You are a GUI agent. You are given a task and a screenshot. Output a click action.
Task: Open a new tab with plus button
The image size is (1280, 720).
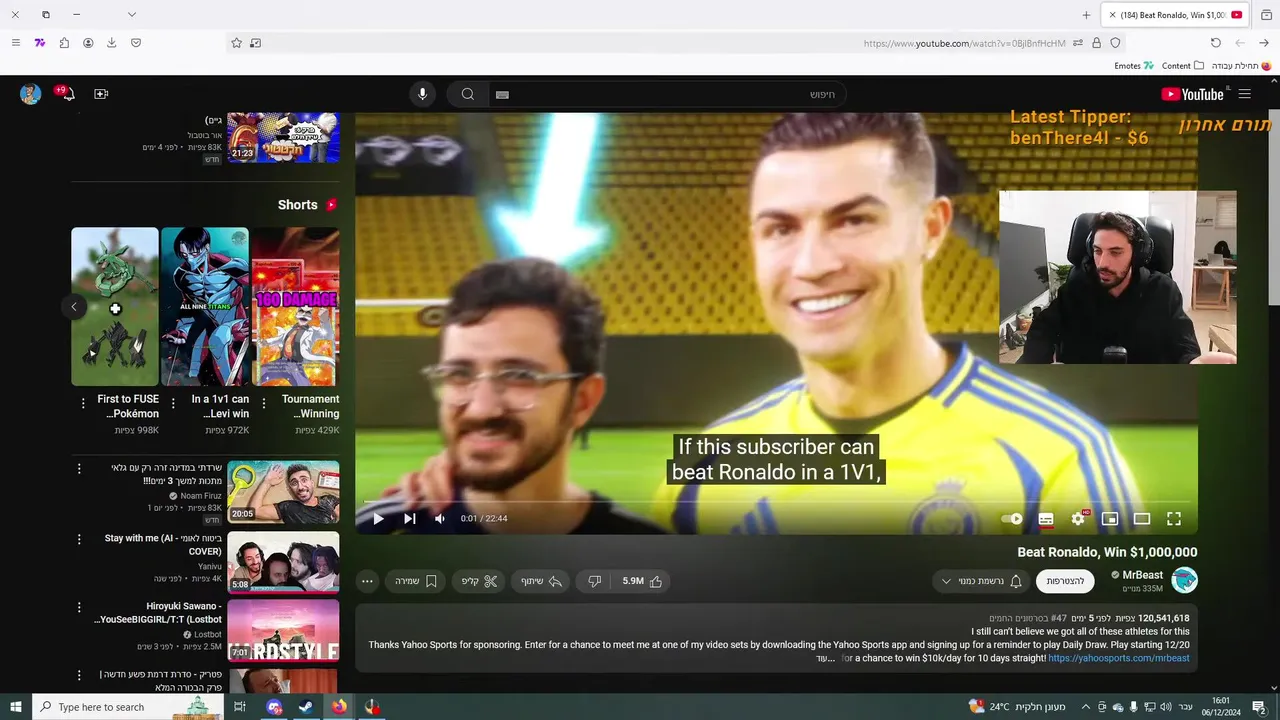(x=1086, y=15)
